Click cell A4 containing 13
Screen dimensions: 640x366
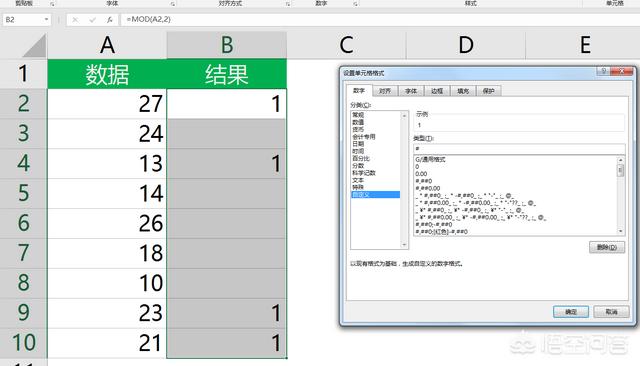tap(107, 163)
